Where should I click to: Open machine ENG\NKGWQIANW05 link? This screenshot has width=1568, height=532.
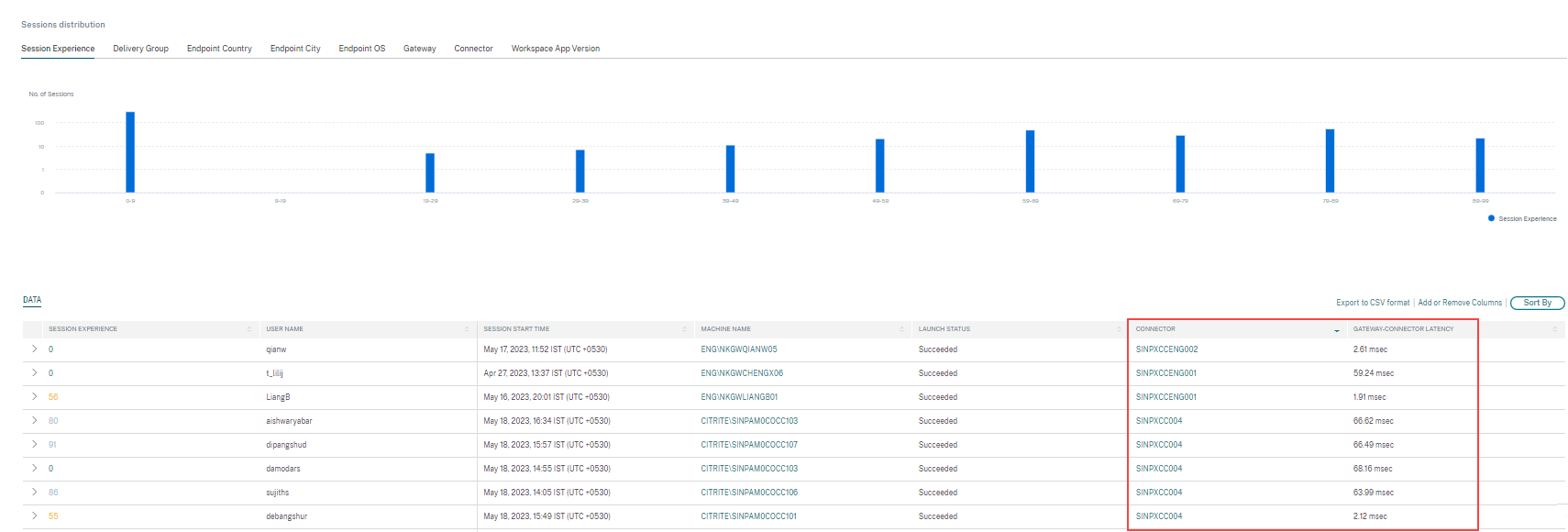click(738, 349)
